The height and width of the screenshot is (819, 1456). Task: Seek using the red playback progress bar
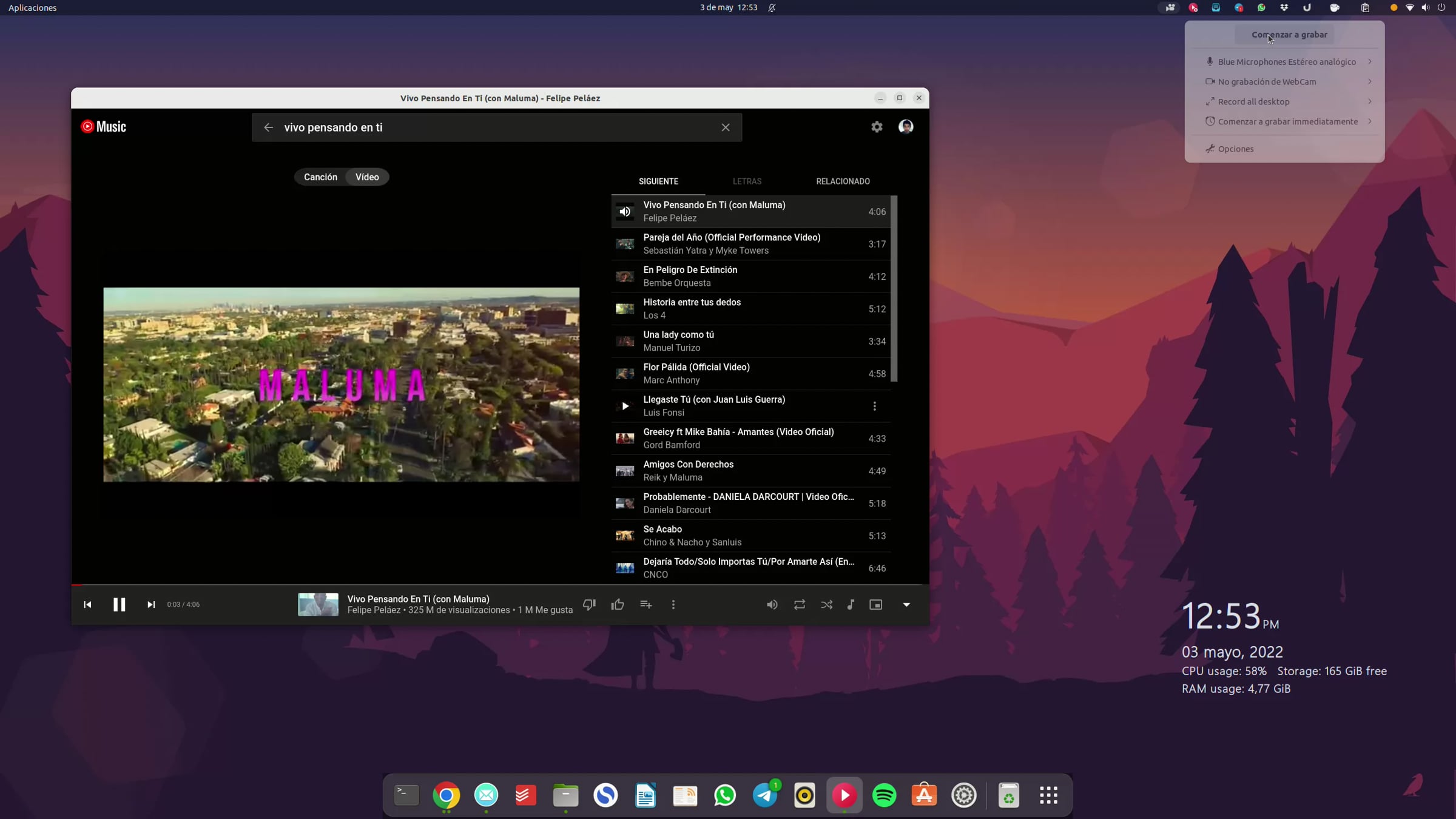pyautogui.click(x=500, y=585)
